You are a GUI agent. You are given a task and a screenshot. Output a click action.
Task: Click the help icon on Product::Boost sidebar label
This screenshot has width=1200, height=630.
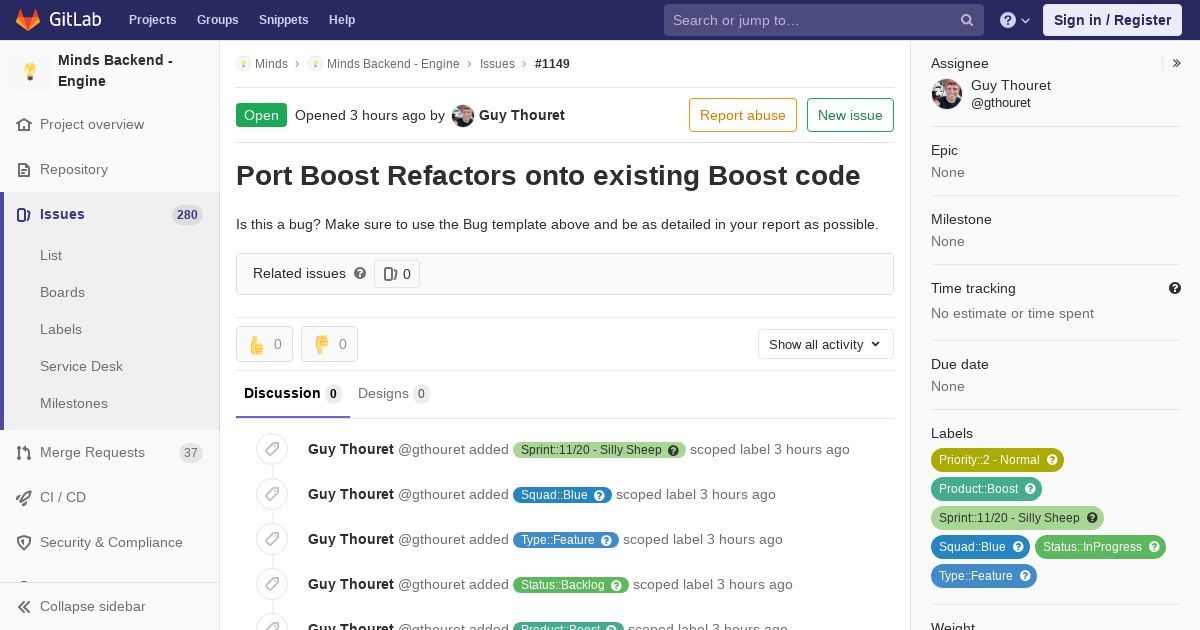pos(1030,489)
